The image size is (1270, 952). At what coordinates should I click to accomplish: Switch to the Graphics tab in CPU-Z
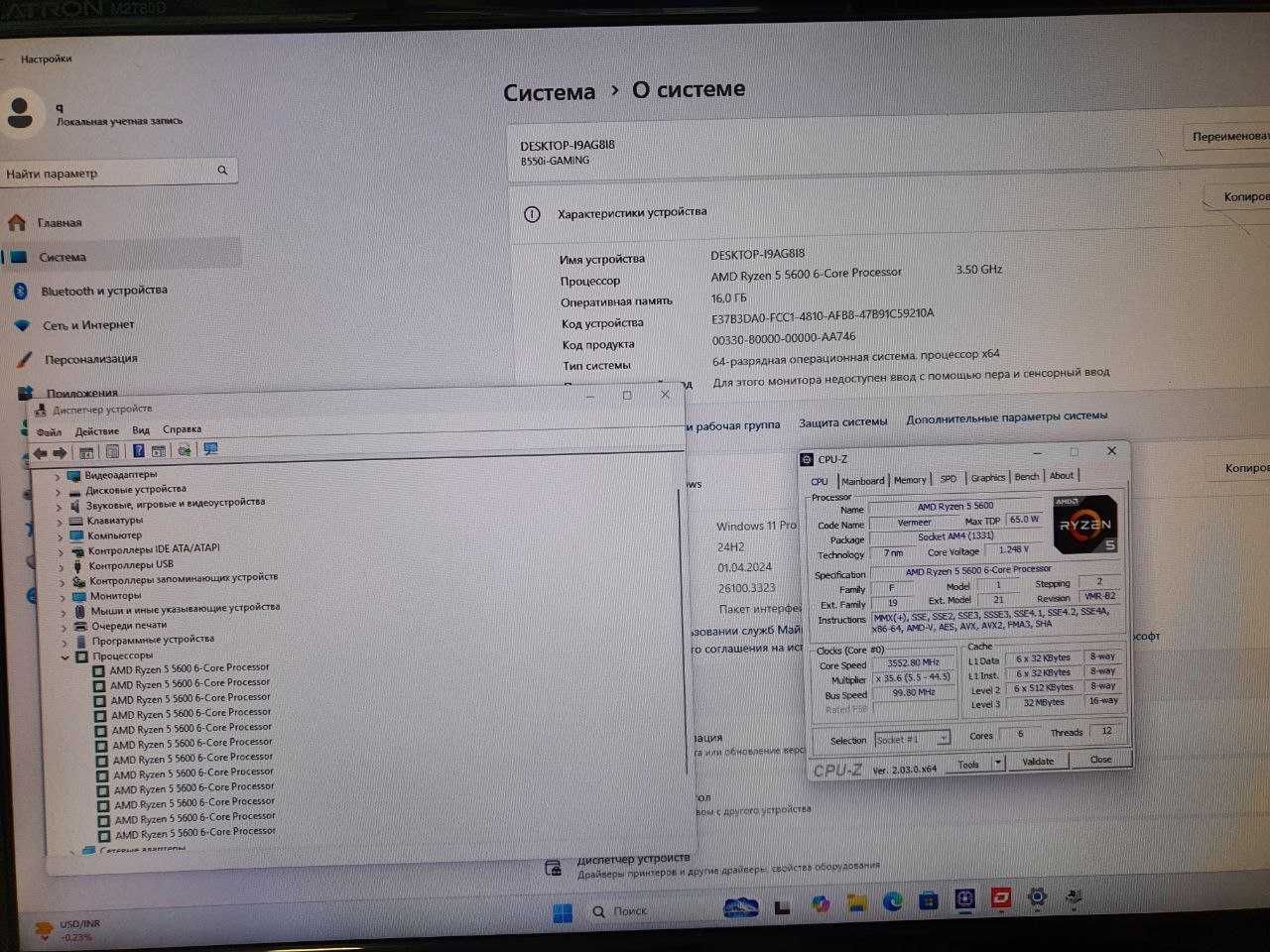click(987, 478)
